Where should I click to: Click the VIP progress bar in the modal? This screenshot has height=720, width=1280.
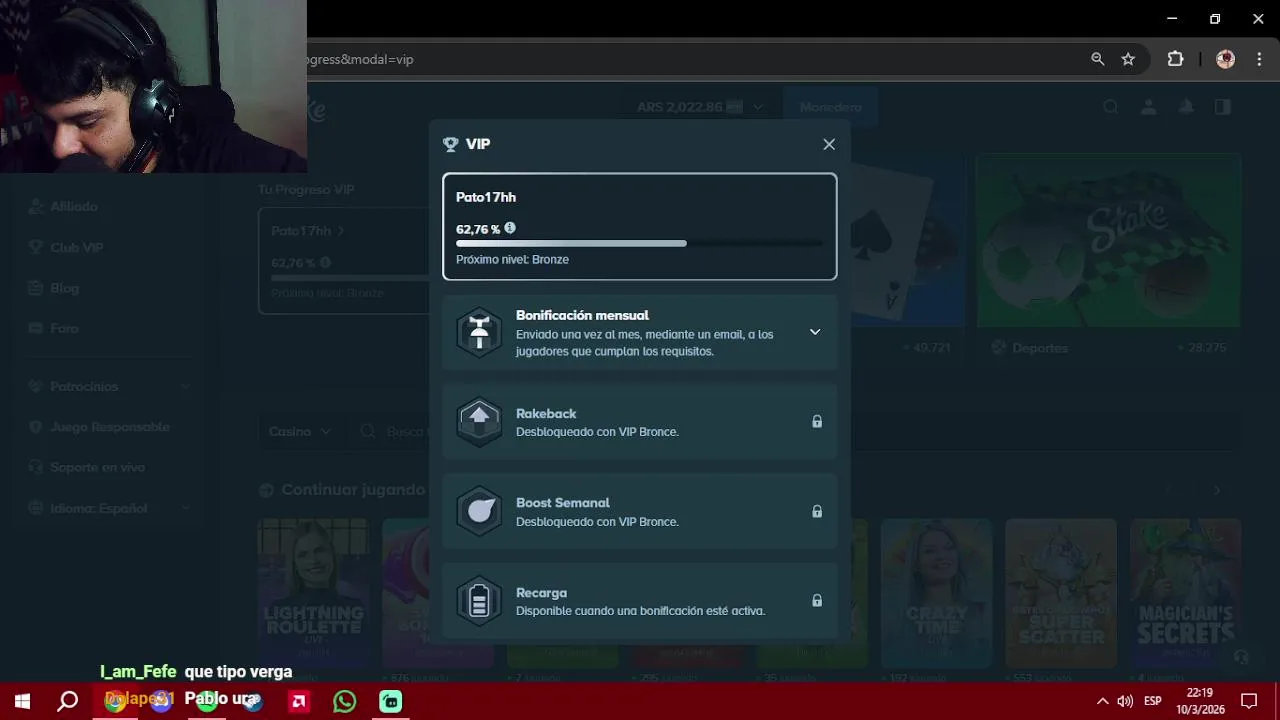[x=640, y=243]
